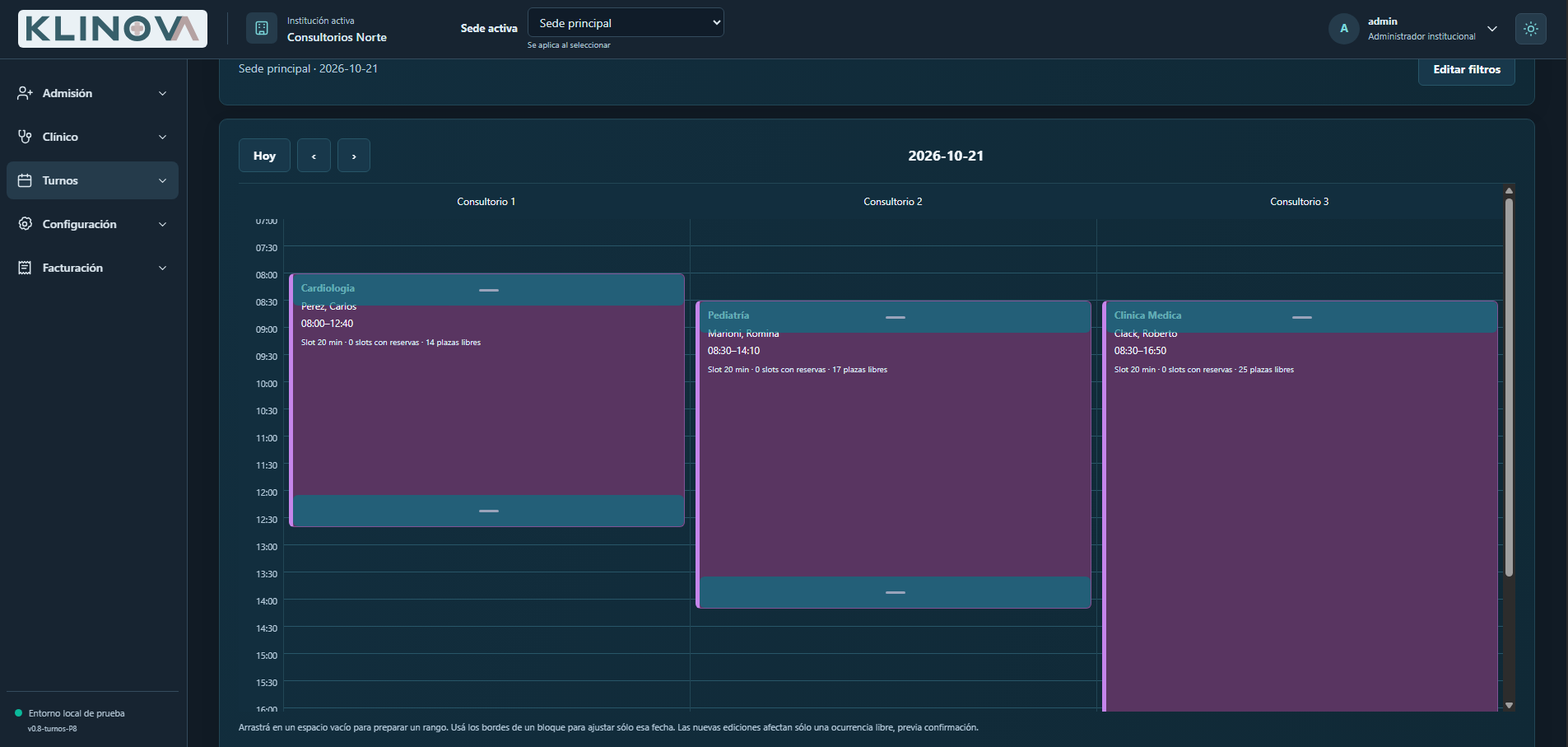Open the Admisión sidebar menu
Image resolution: width=1568 pixels, height=747 pixels.
coord(92,93)
